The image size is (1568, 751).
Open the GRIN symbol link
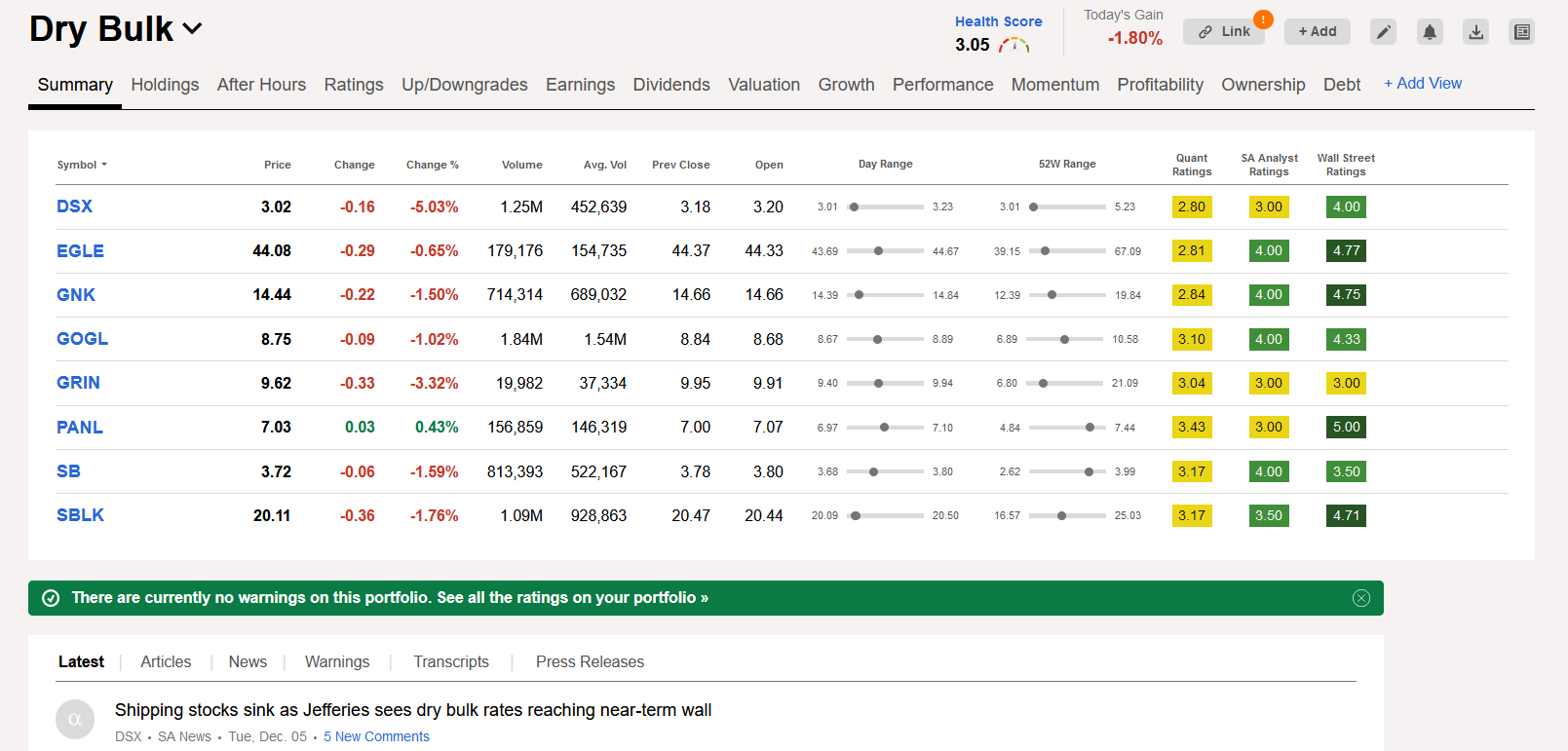click(78, 383)
